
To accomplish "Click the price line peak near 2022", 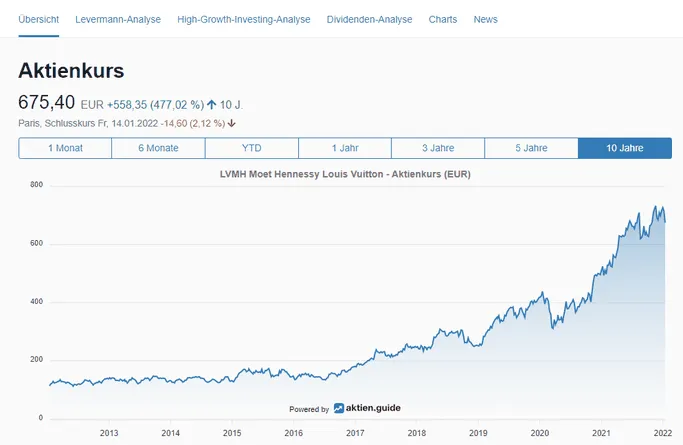I will (x=655, y=206).
